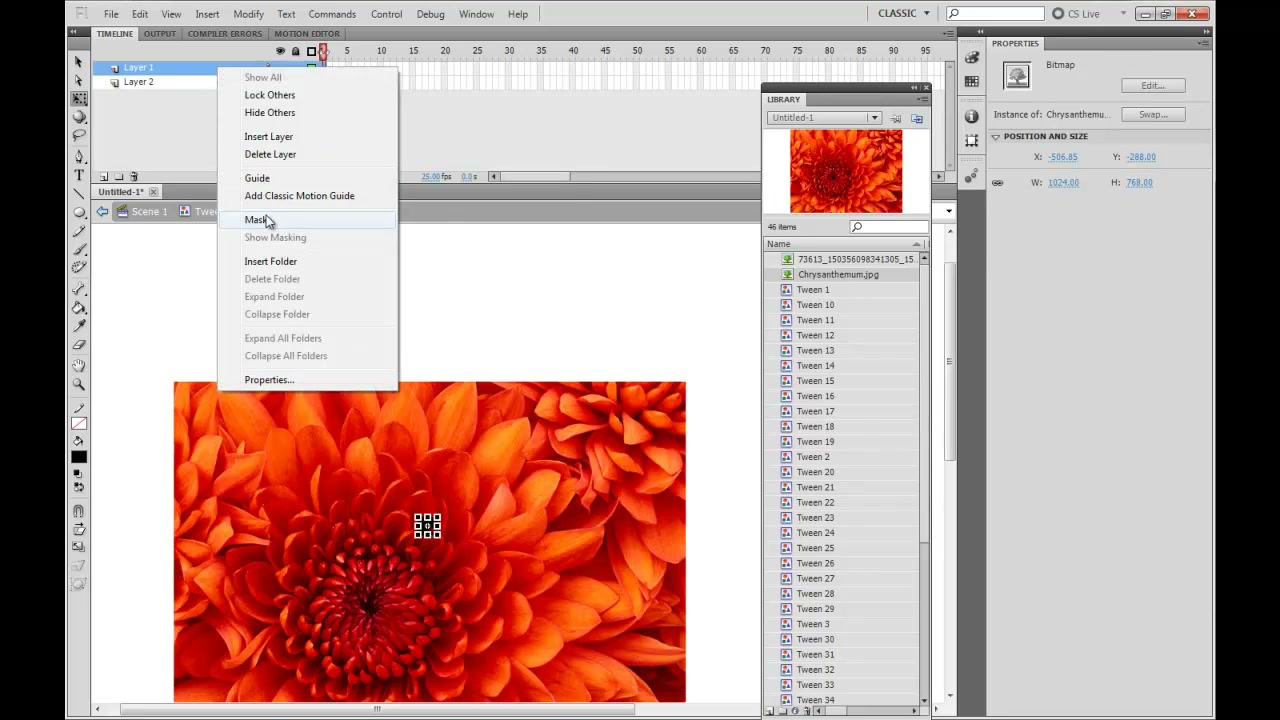
Task: Choose Insert Layer in context menu
Action: point(269,136)
